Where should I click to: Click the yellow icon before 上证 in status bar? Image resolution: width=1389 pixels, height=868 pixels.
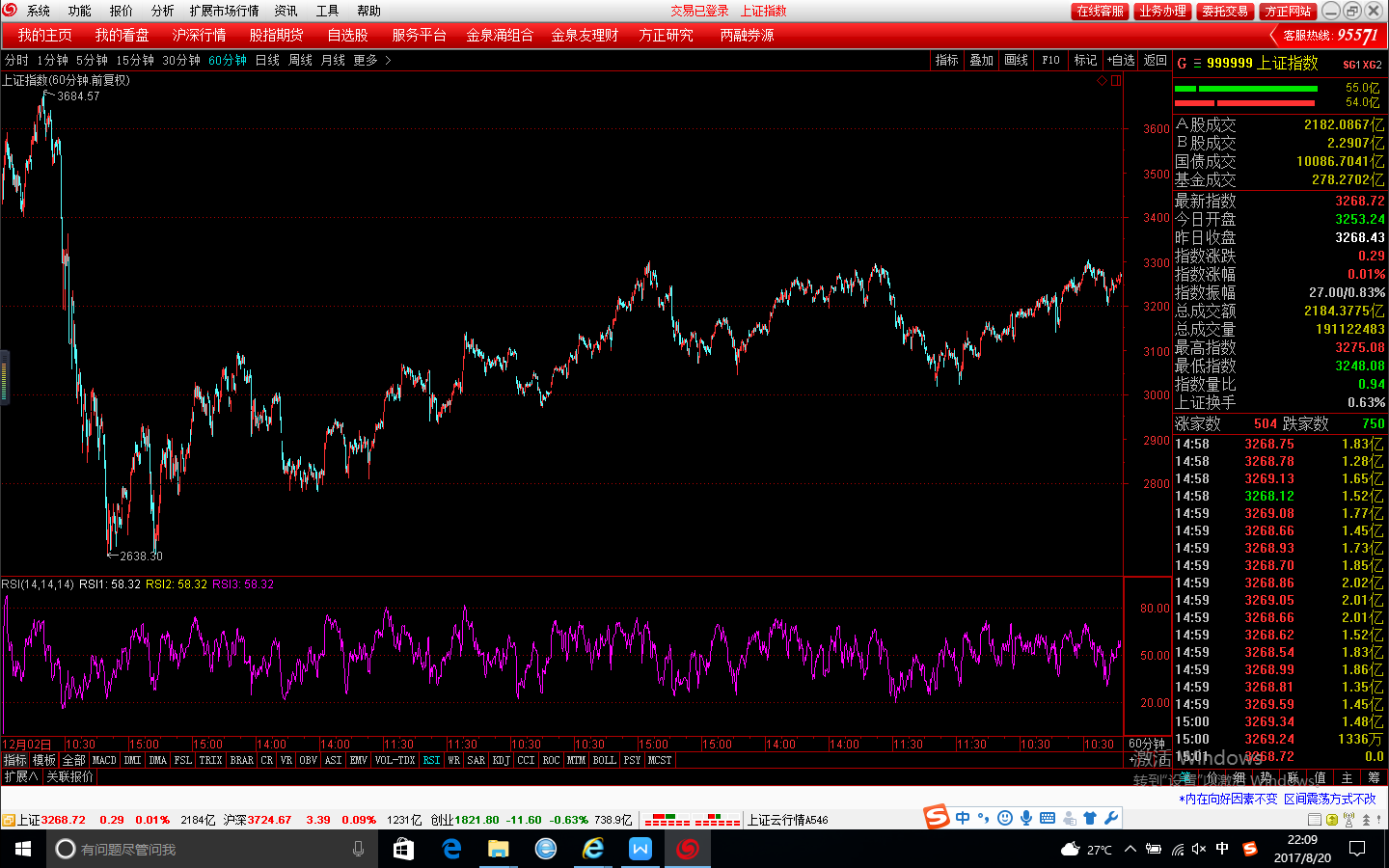click(8, 821)
